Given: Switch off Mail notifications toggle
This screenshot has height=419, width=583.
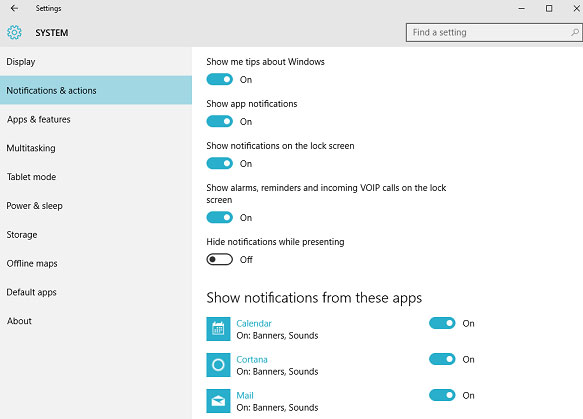Looking at the screenshot, I should pos(442,395).
